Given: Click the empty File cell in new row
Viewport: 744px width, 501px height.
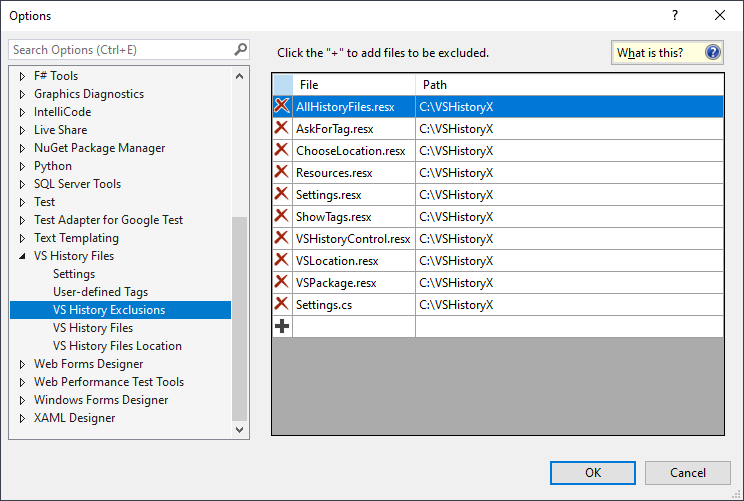Looking at the screenshot, I should click(x=354, y=326).
